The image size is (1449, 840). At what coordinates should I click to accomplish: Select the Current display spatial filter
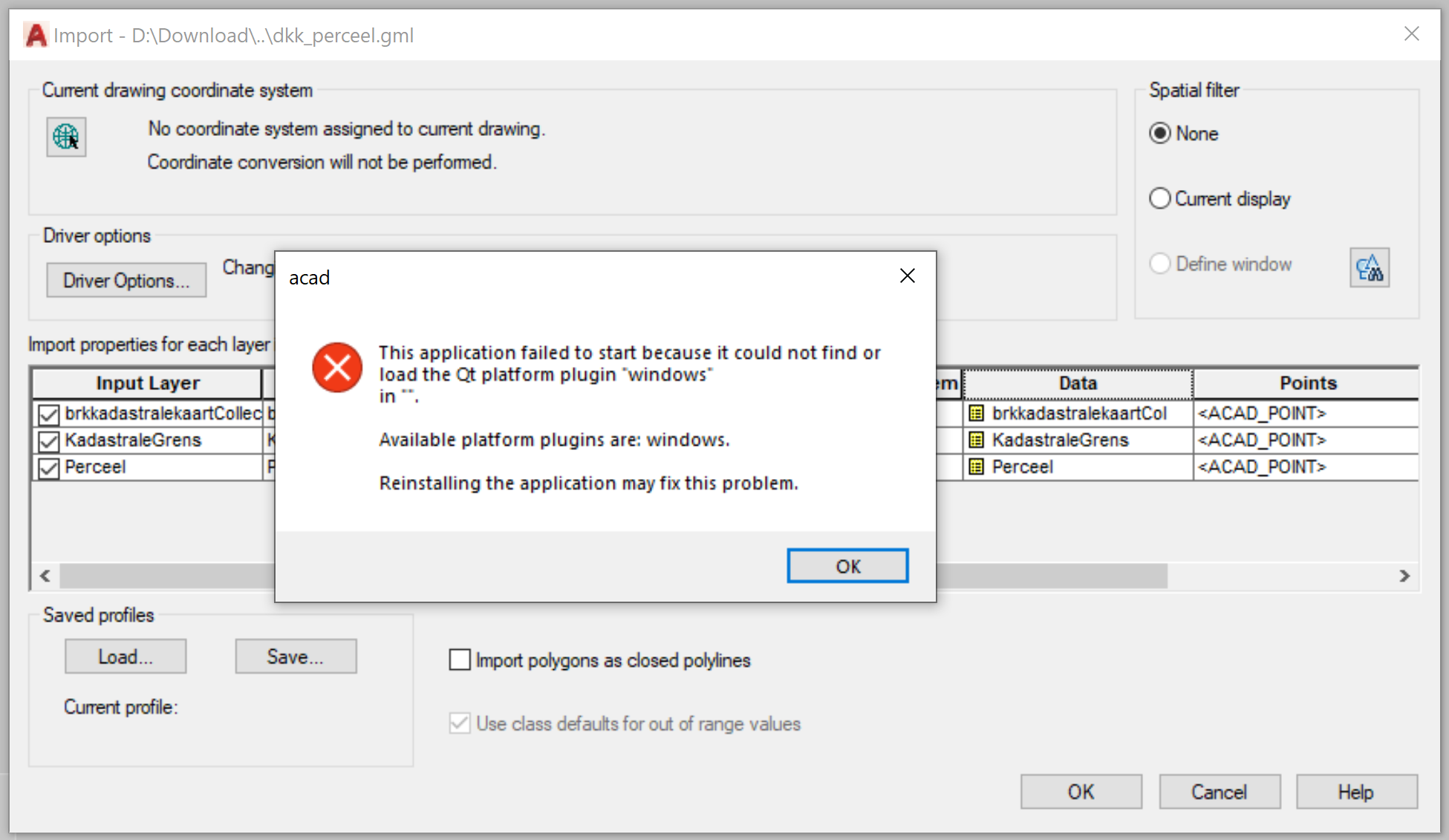point(1160,199)
